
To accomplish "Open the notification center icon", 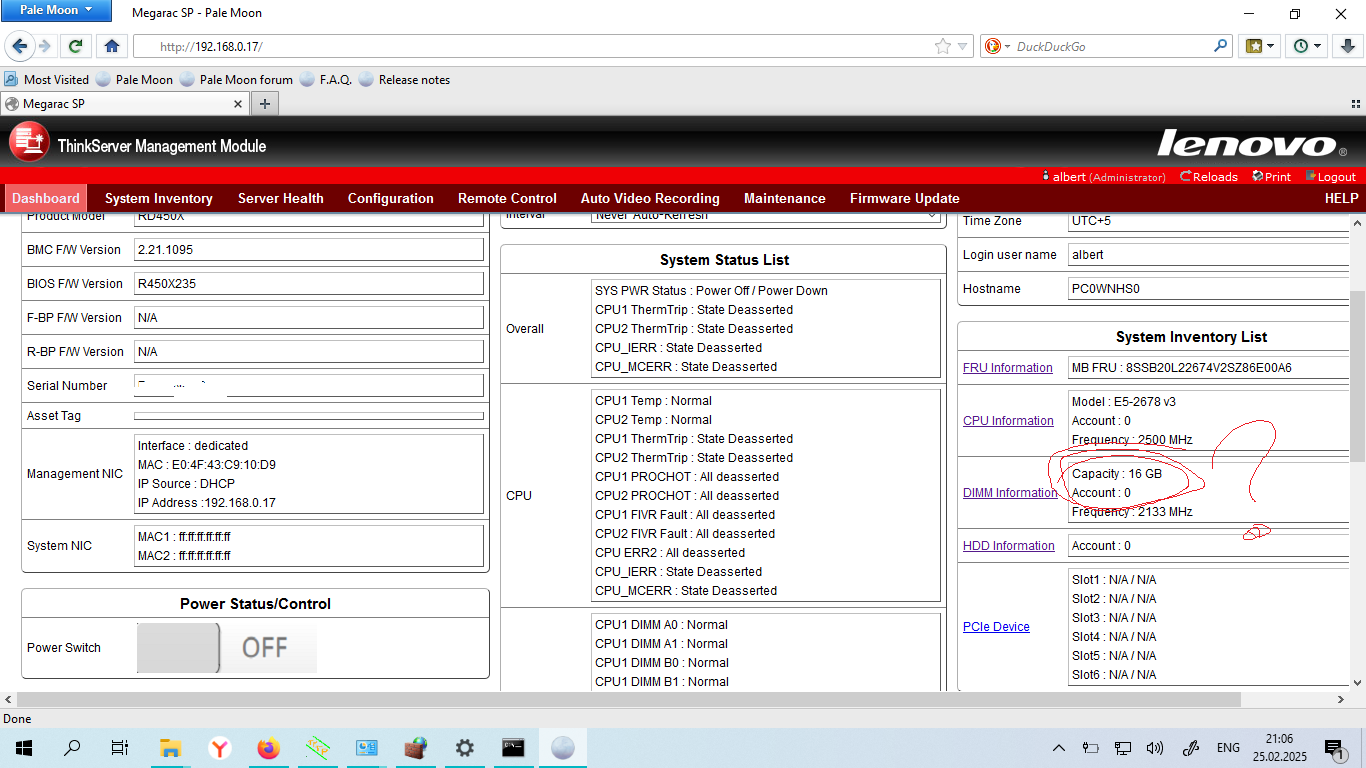I will 1334,747.
